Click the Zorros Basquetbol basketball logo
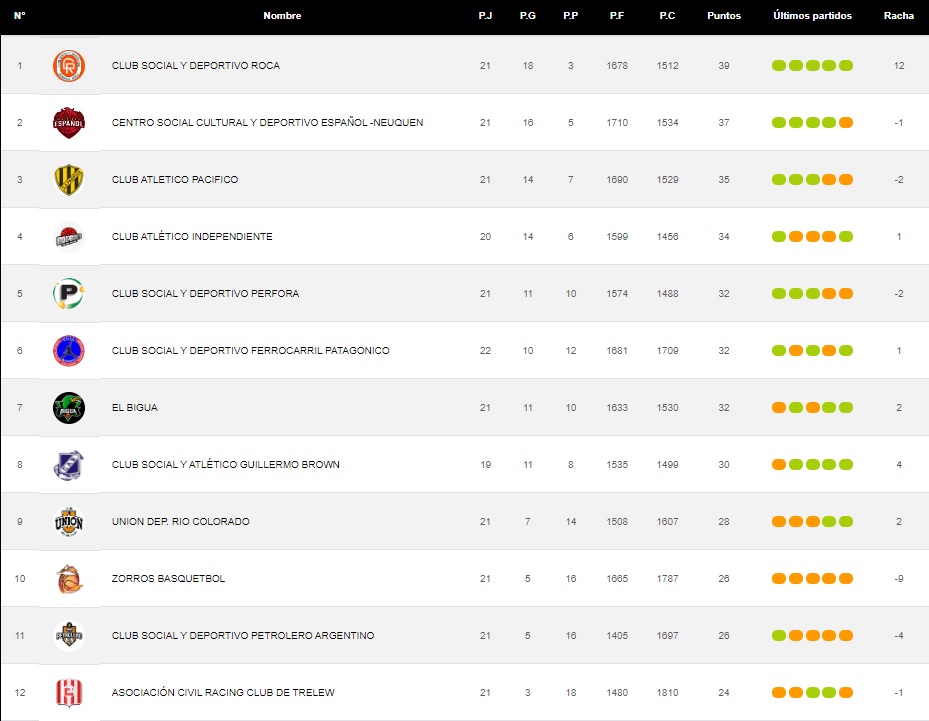The height and width of the screenshot is (721, 929). pyautogui.click(x=68, y=579)
